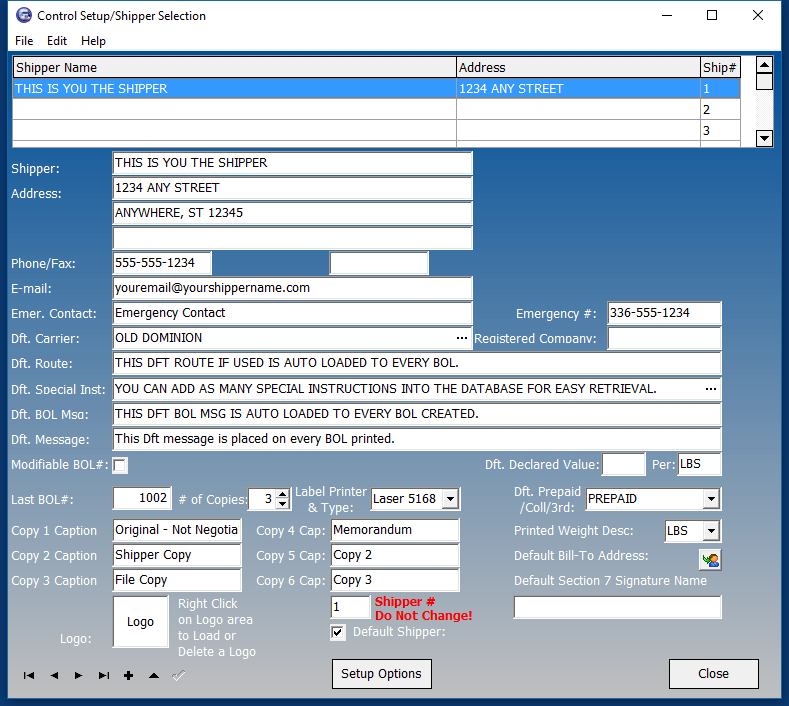Click the Dft. BOL Msg field
This screenshot has height=706, width=789.
(x=417, y=414)
